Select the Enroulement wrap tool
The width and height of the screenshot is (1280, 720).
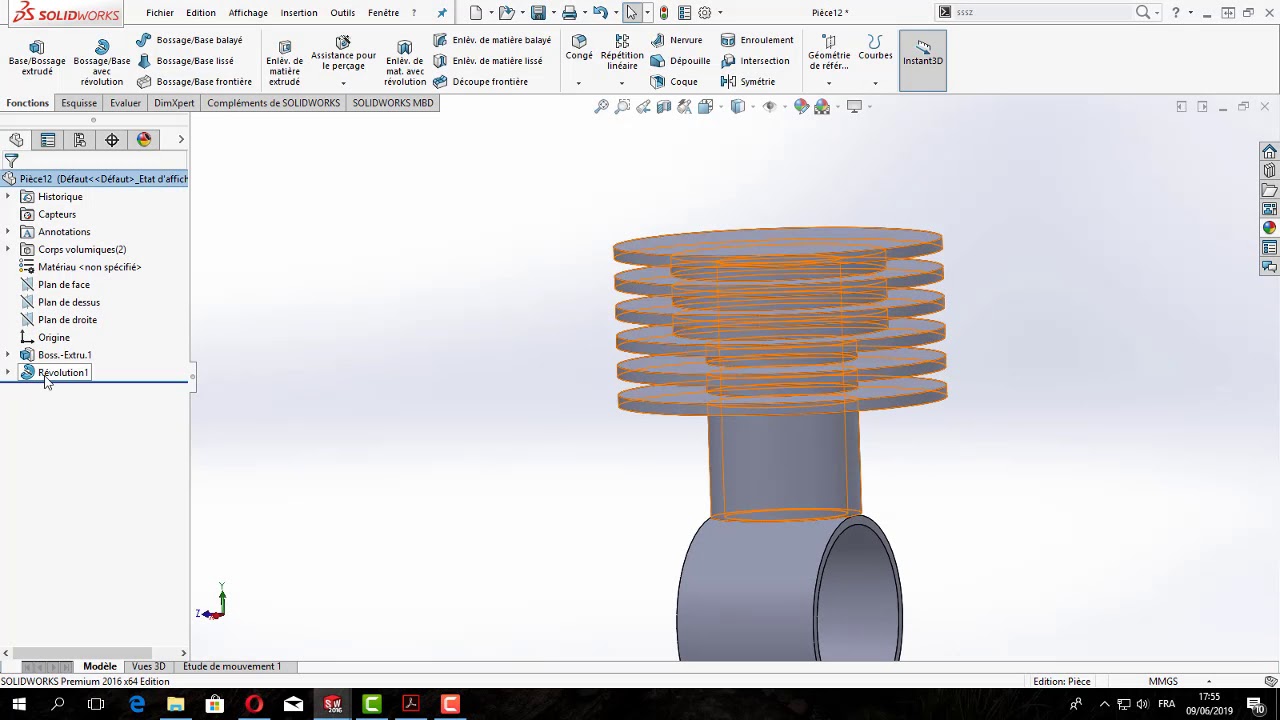click(x=757, y=40)
